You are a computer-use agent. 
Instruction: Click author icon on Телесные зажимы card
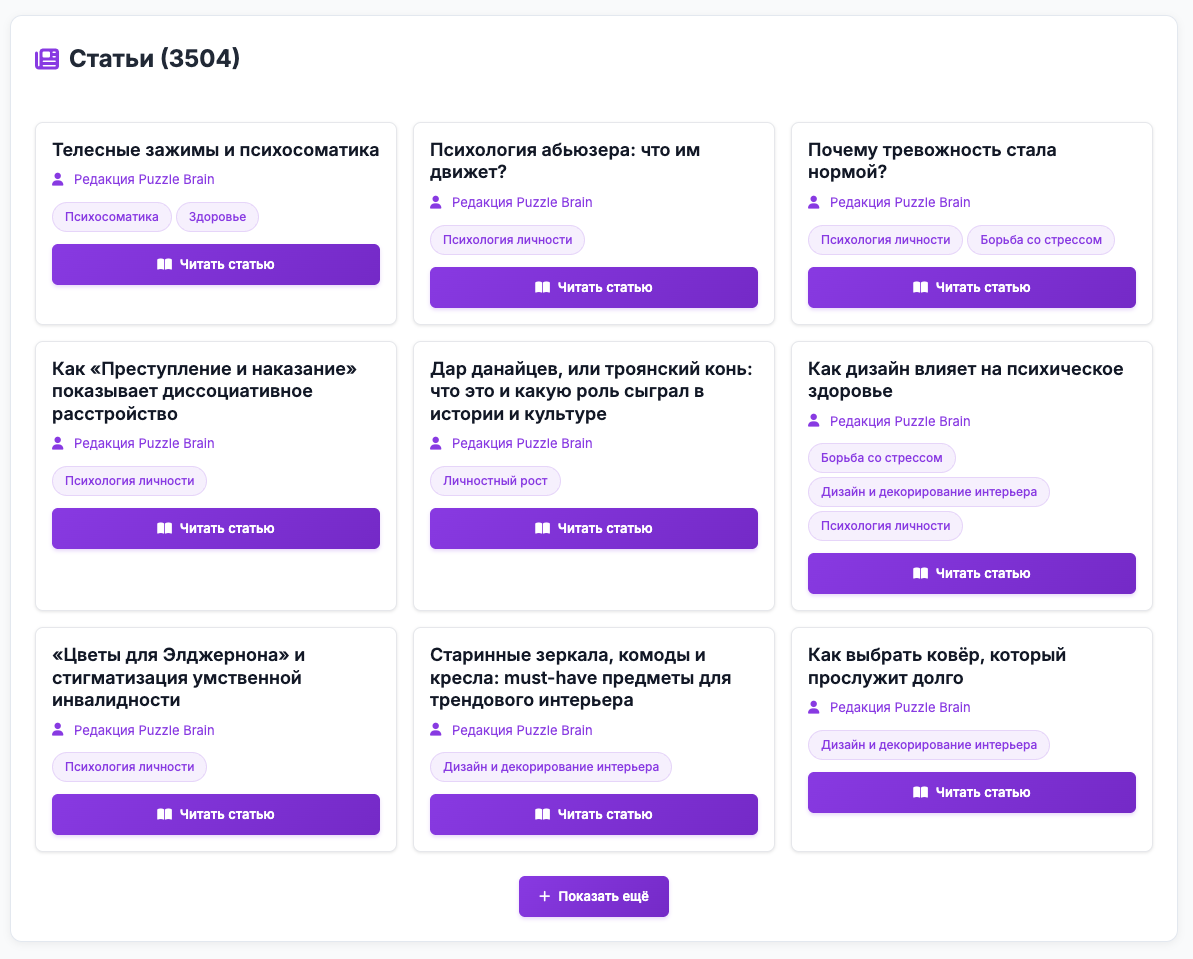tap(58, 180)
